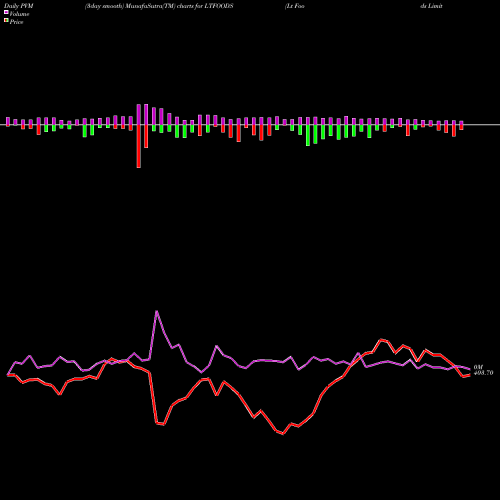
Task: Click the lowest trough of the red price line
Action: tap(283, 434)
